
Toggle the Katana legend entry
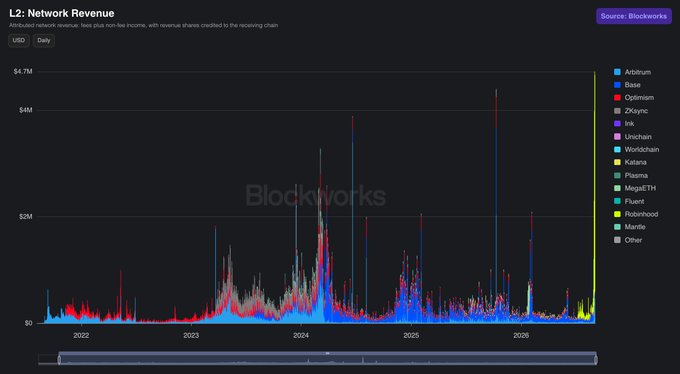point(630,162)
